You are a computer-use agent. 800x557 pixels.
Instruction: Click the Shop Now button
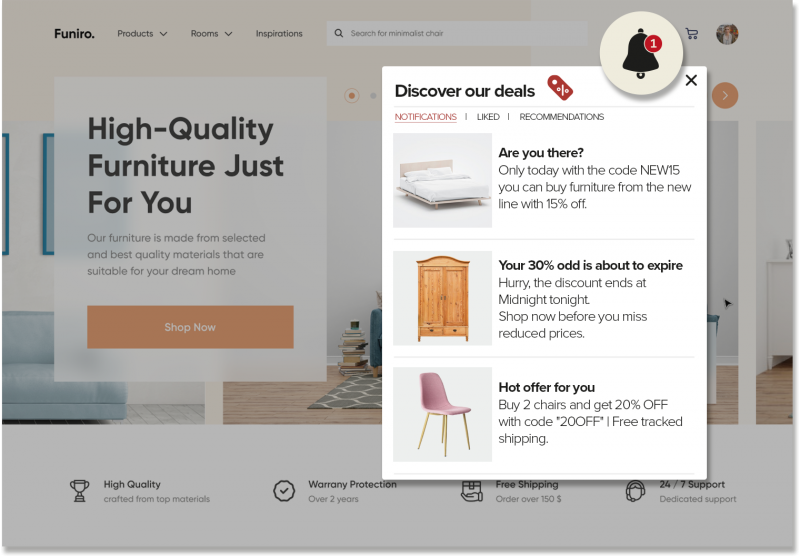pyautogui.click(x=190, y=327)
